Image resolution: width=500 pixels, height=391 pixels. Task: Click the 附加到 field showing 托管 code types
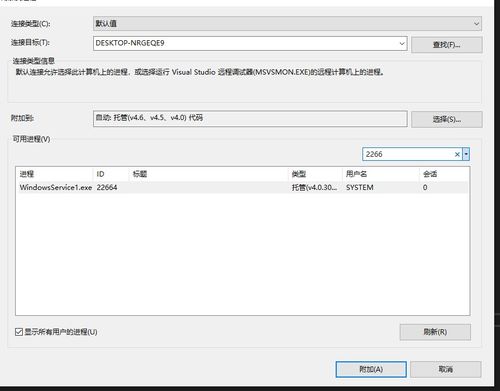pos(250,118)
